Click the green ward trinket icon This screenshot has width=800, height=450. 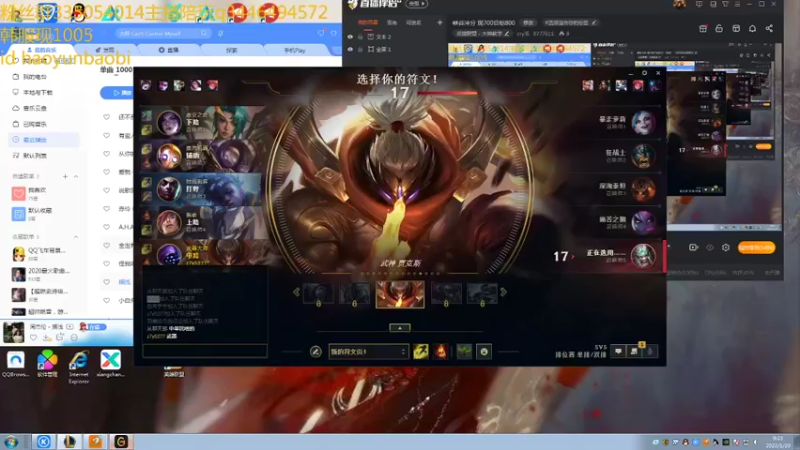pyautogui.click(x=464, y=352)
